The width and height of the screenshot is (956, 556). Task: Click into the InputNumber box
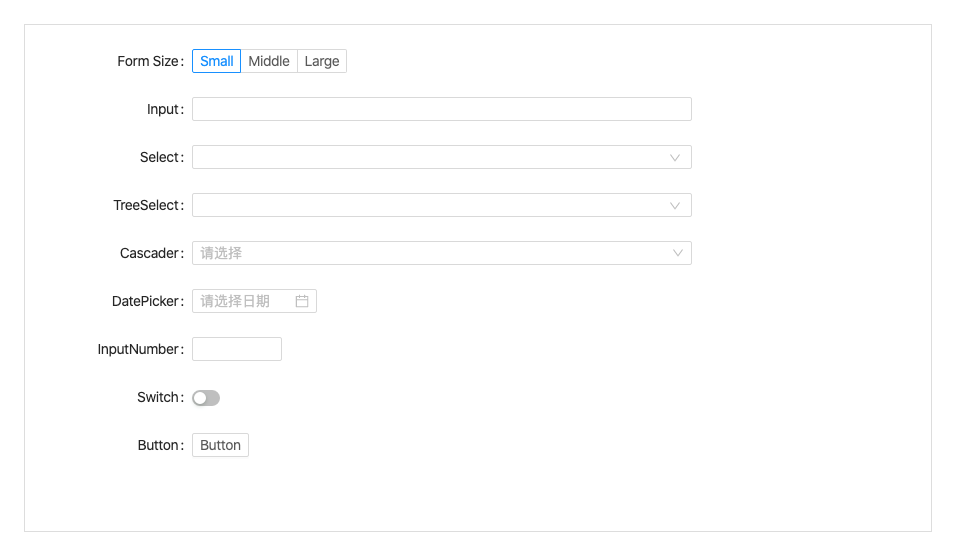pyautogui.click(x=236, y=349)
